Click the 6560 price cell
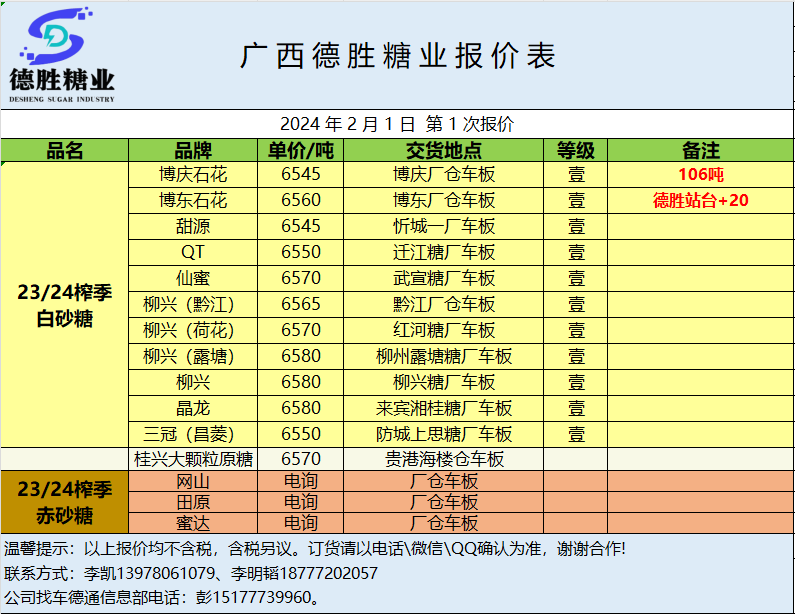The height and width of the screenshot is (614, 795). click(x=301, y=200)
